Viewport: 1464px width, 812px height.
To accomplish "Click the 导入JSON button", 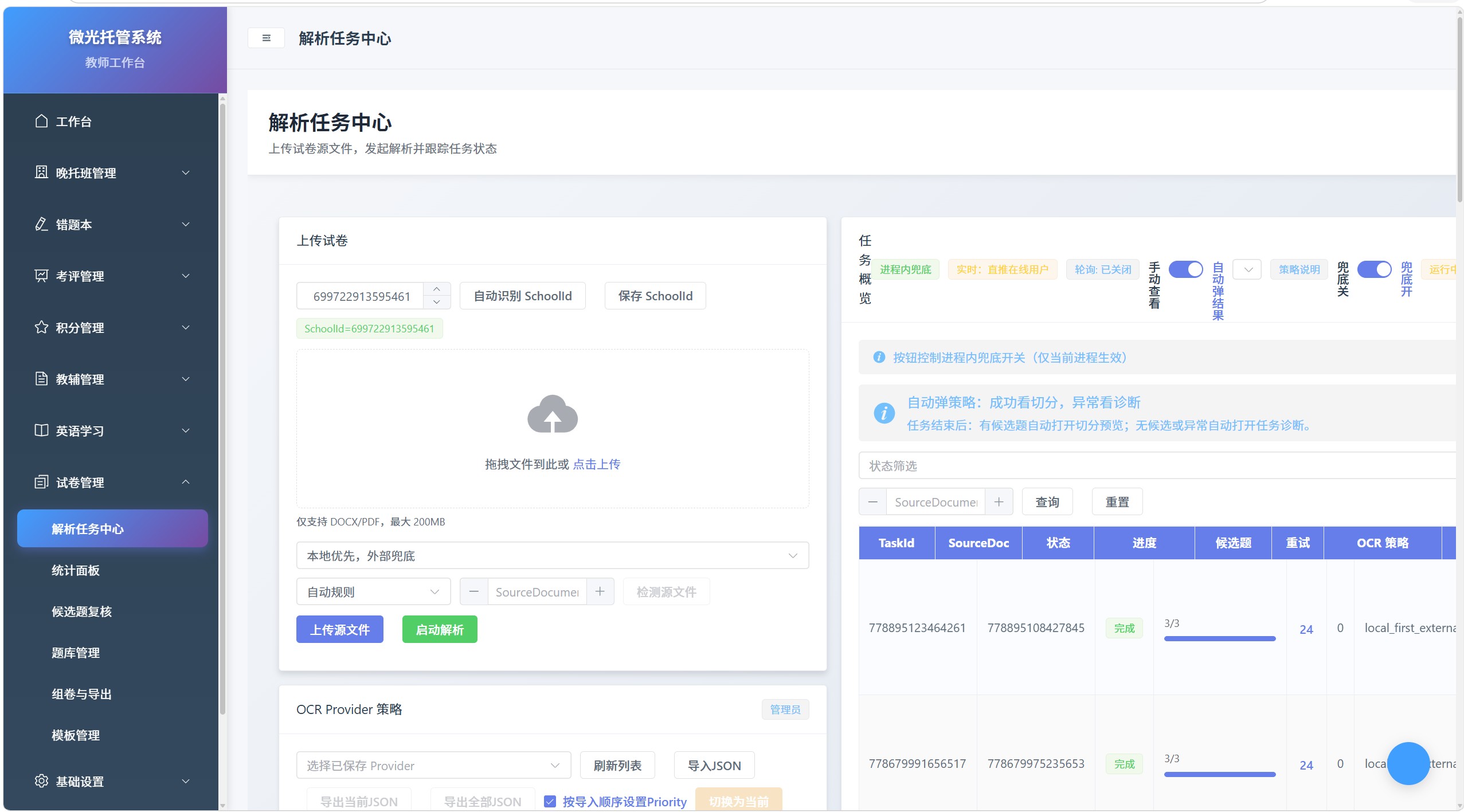I will pos(714,765).
